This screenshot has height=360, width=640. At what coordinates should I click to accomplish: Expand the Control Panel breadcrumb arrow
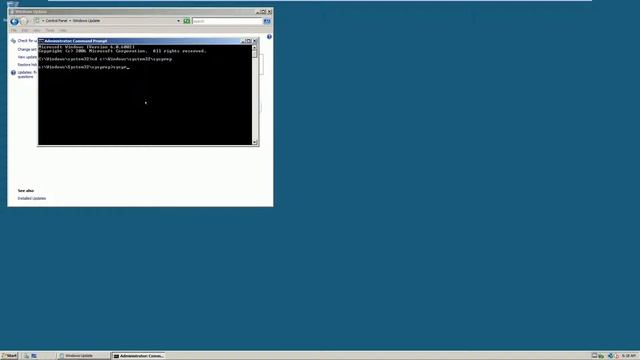pyautogui.click(x=70, y=21)
